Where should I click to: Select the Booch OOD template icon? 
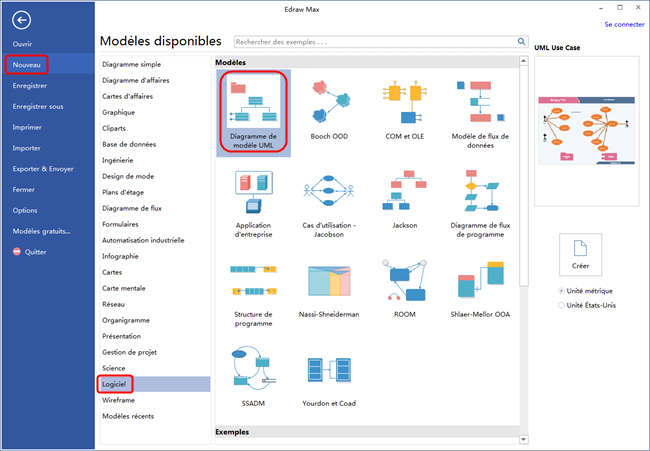(329, 102)
